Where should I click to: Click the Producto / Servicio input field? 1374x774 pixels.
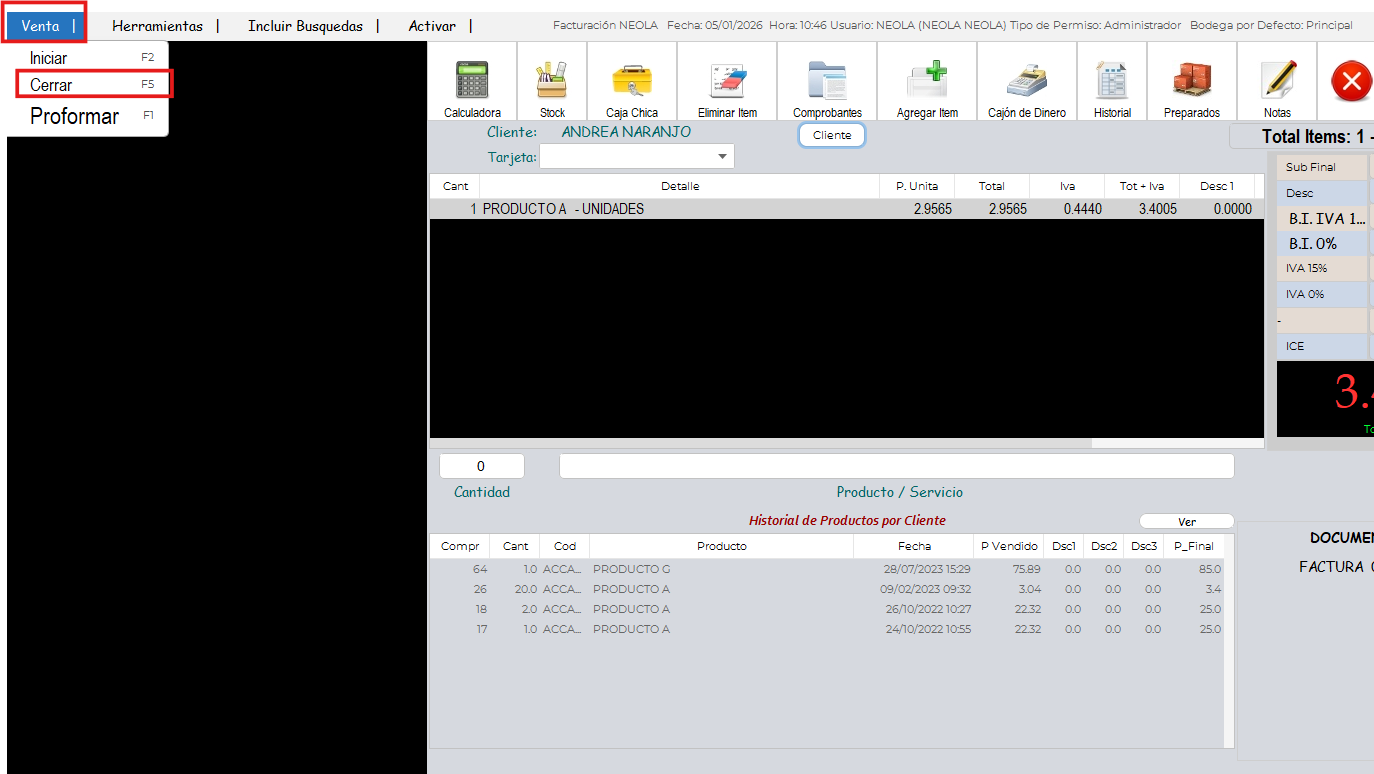(x=896, y=466)
